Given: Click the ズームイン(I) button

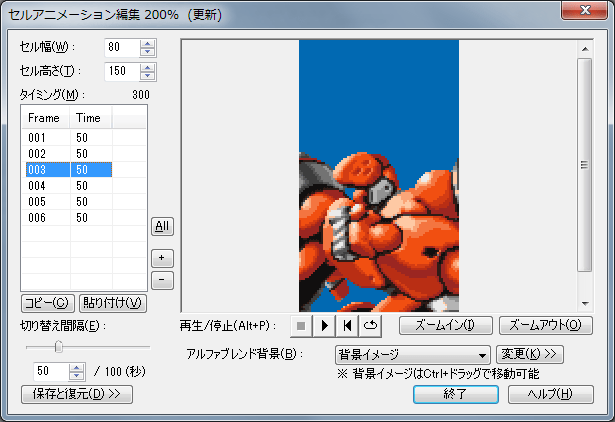Looking at the screenshot, I should 446,326.
